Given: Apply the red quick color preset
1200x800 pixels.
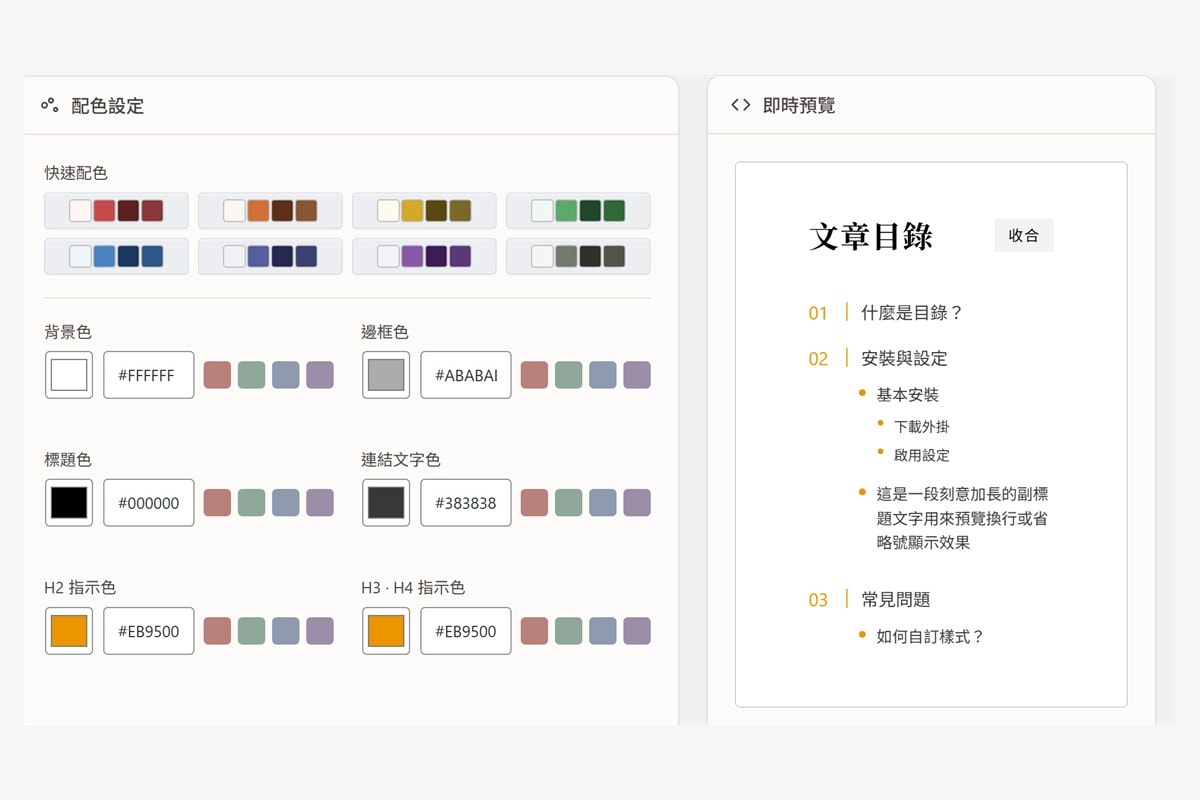Looking at the screenshot, I should click(x=116, y=211).
